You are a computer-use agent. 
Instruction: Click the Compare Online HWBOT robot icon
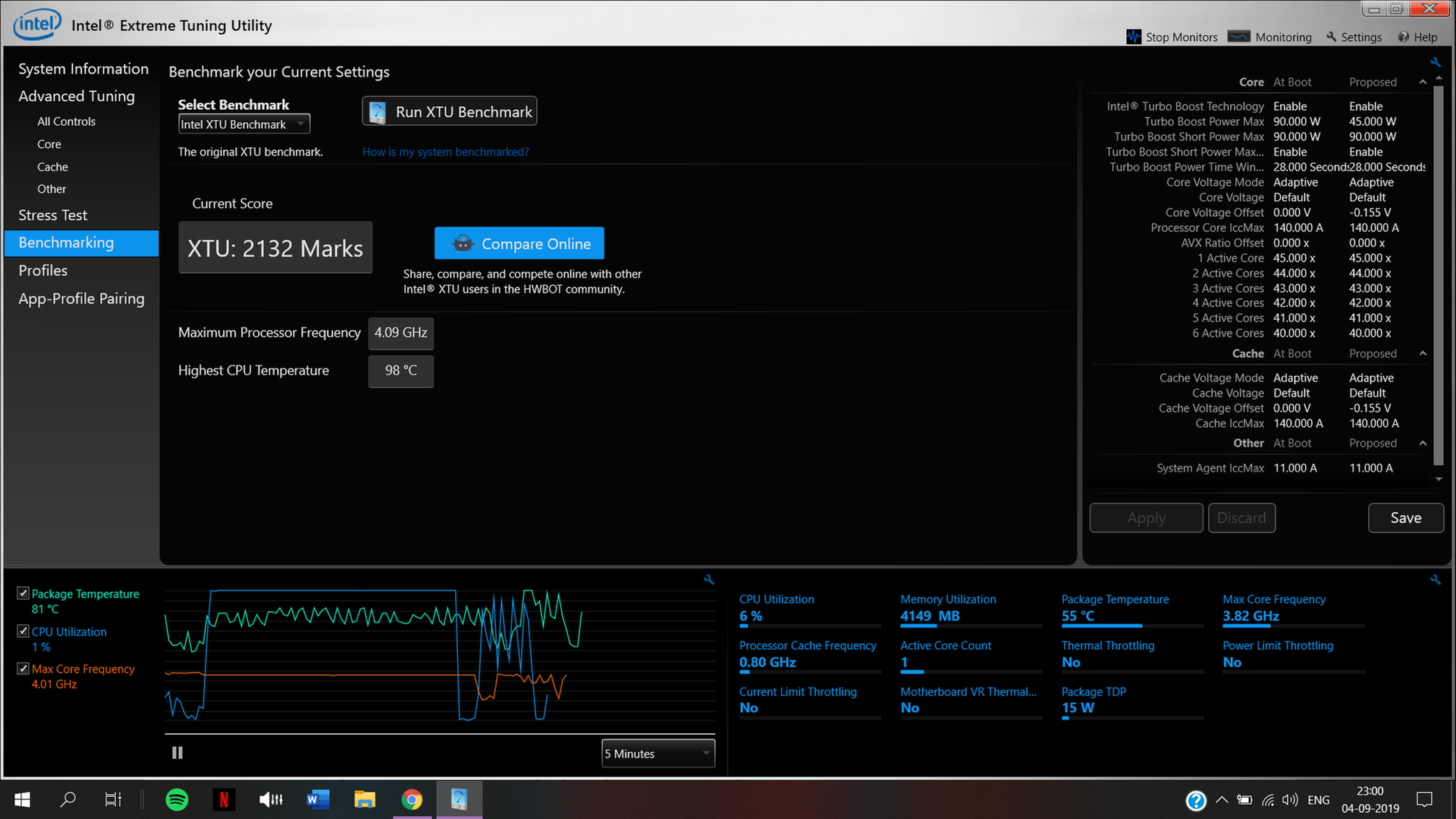point(463,243)
